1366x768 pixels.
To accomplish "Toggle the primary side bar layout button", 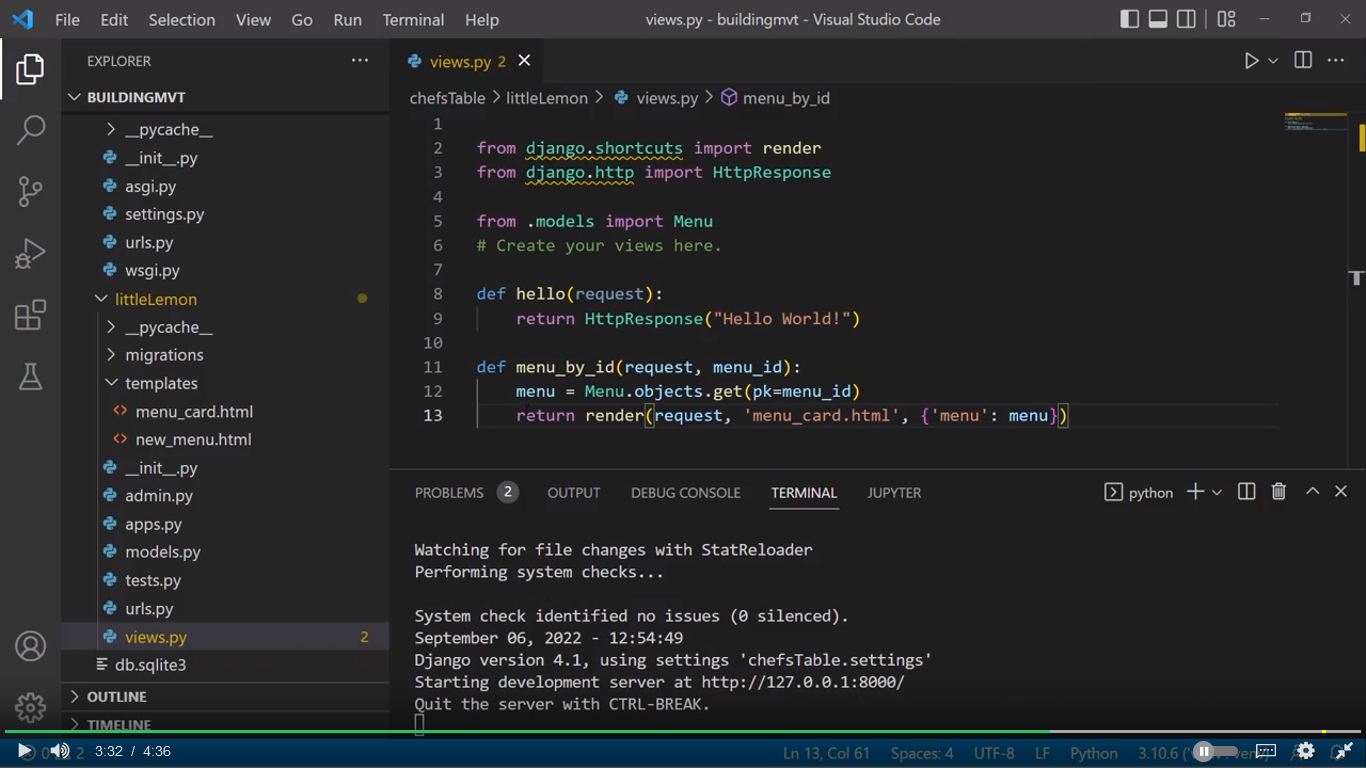I will pos(1129,20).
